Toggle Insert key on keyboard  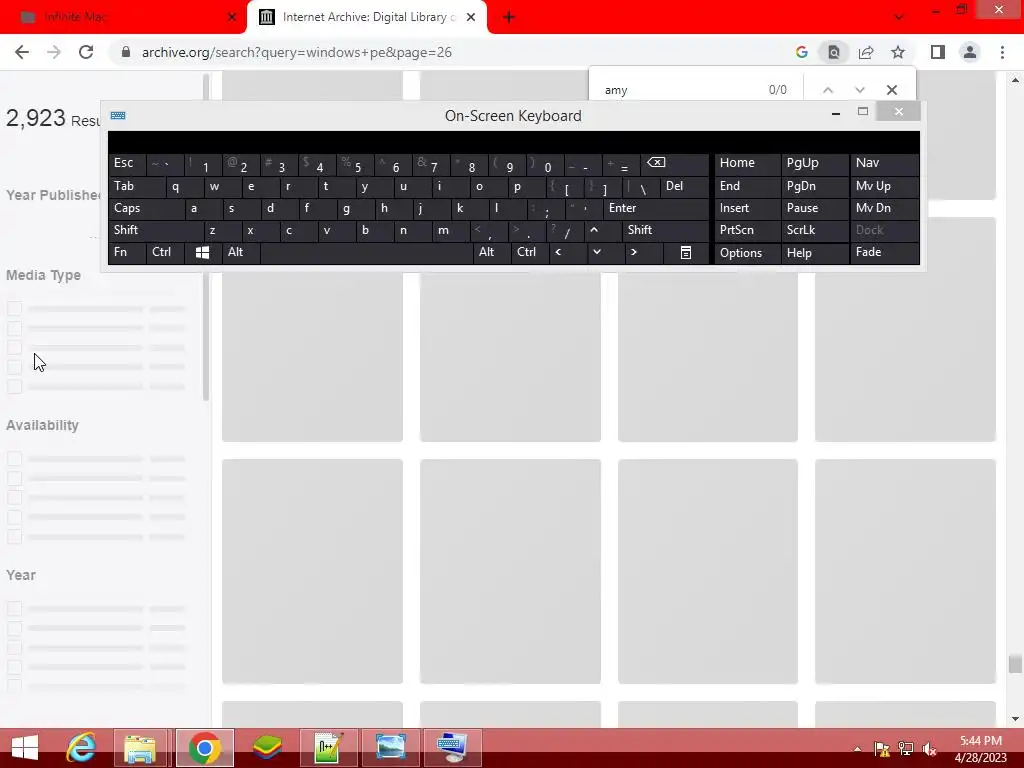click(747, 209)
